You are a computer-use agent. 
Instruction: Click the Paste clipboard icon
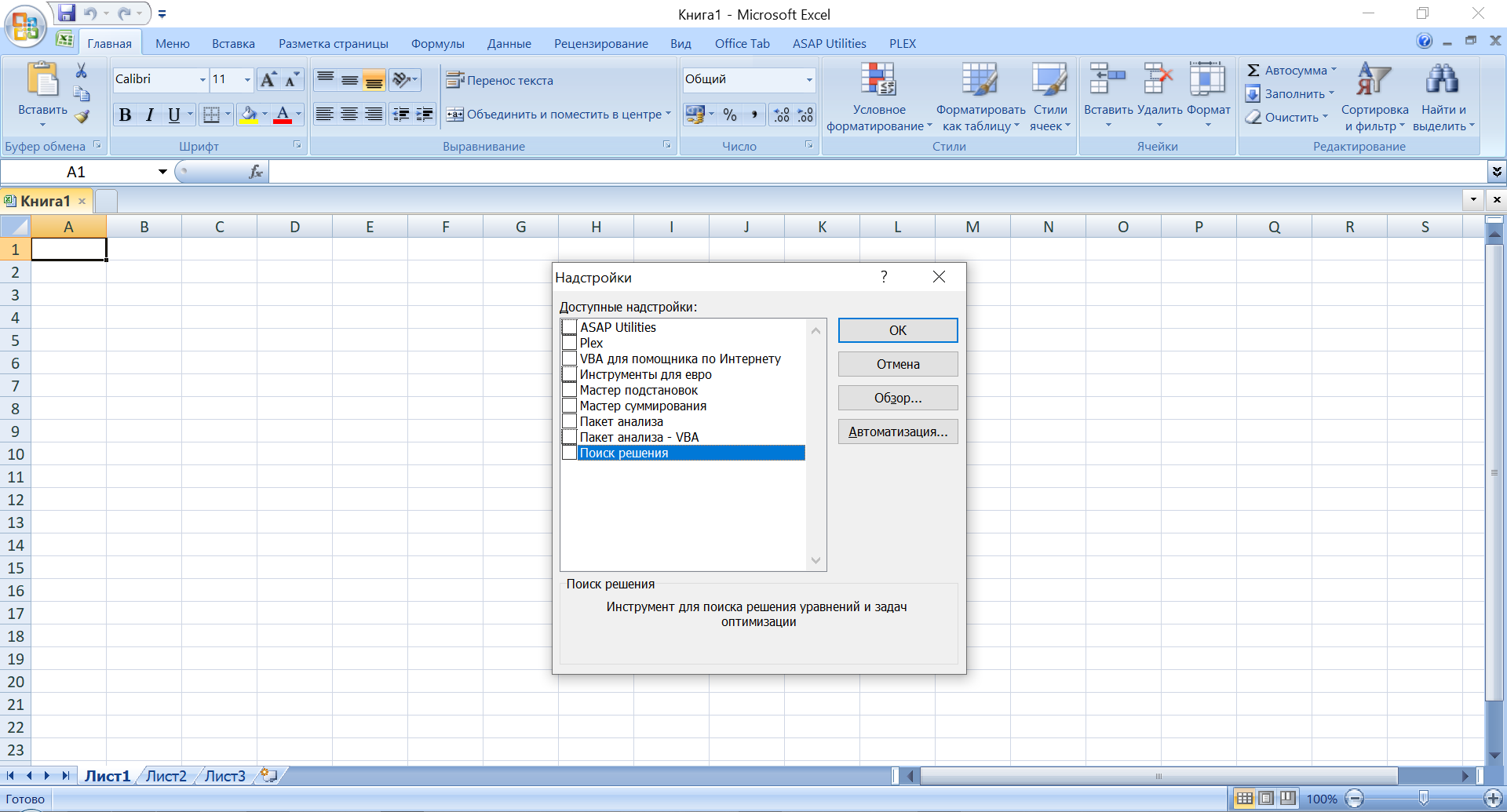42,79
